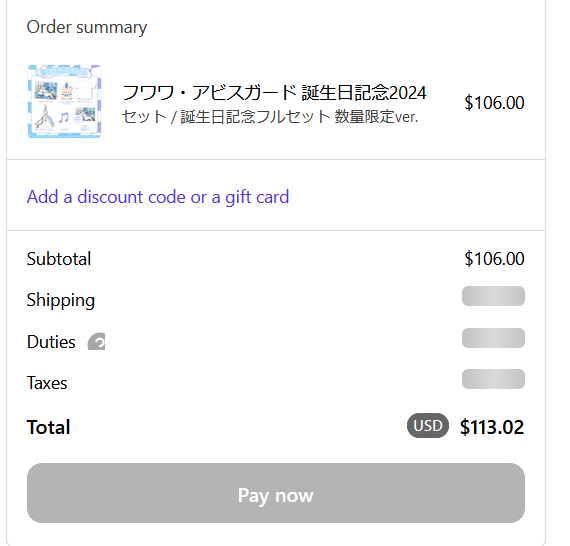This screenshot has width=570, height=546.
Task: Click the Subtotal $106.00 amount
Action: [x=494, y=259]
